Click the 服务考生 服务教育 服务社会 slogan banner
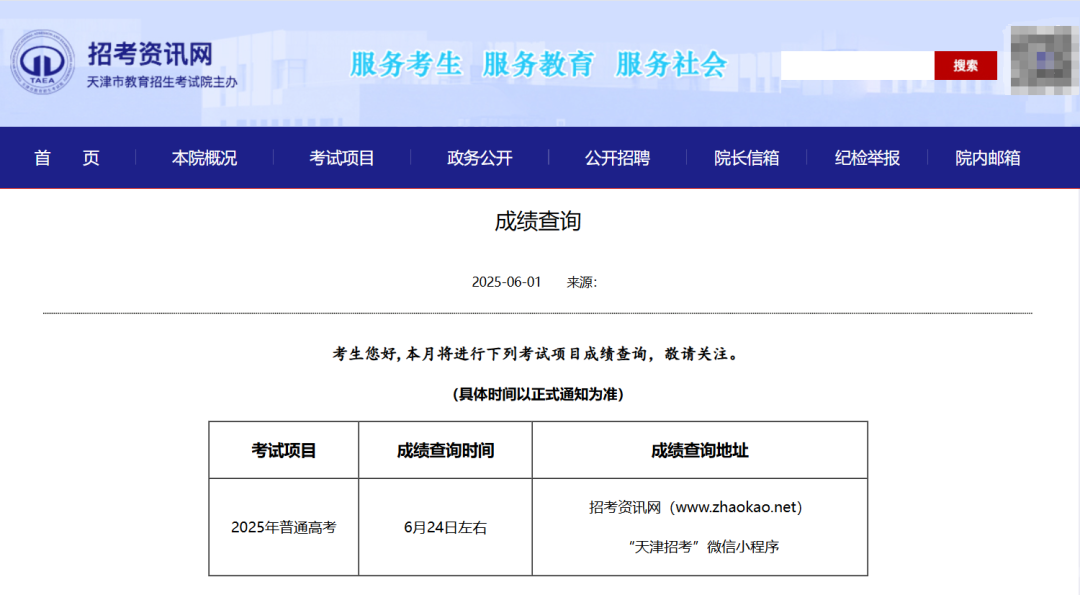Image resolution: width=1080 pixels, height=595 pixels. (x=538, y=65)
